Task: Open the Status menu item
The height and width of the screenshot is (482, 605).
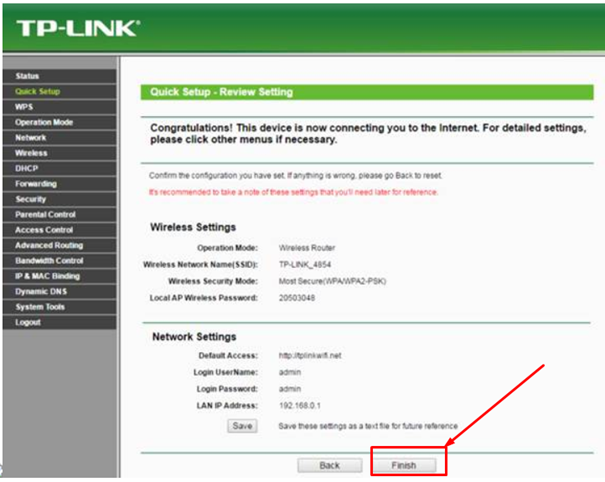Action: click(x=59, y=76)
